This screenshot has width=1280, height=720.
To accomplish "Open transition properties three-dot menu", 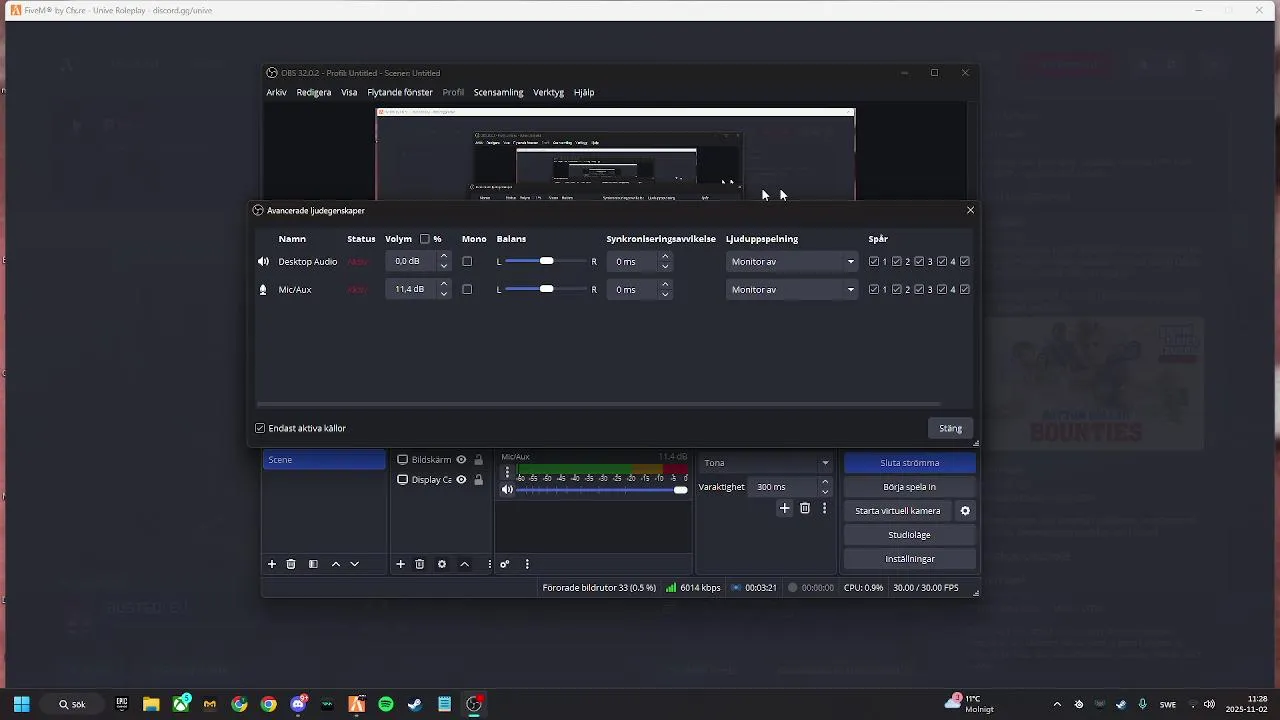I will click(824, 509).
